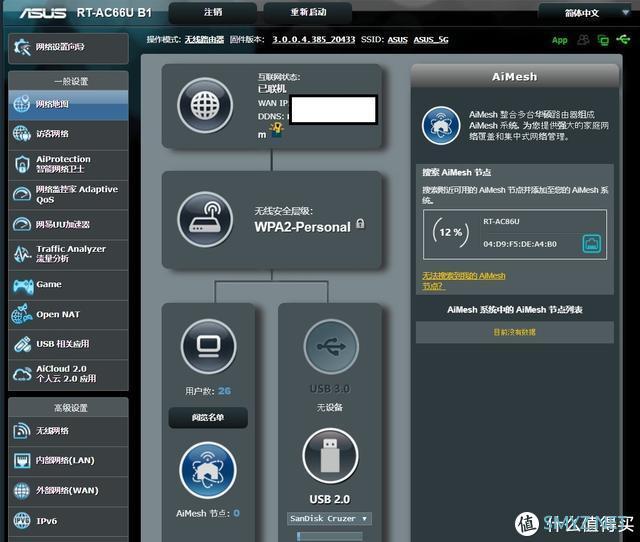Open the SanDisk Cruzer dropdown

click(329, 518)
